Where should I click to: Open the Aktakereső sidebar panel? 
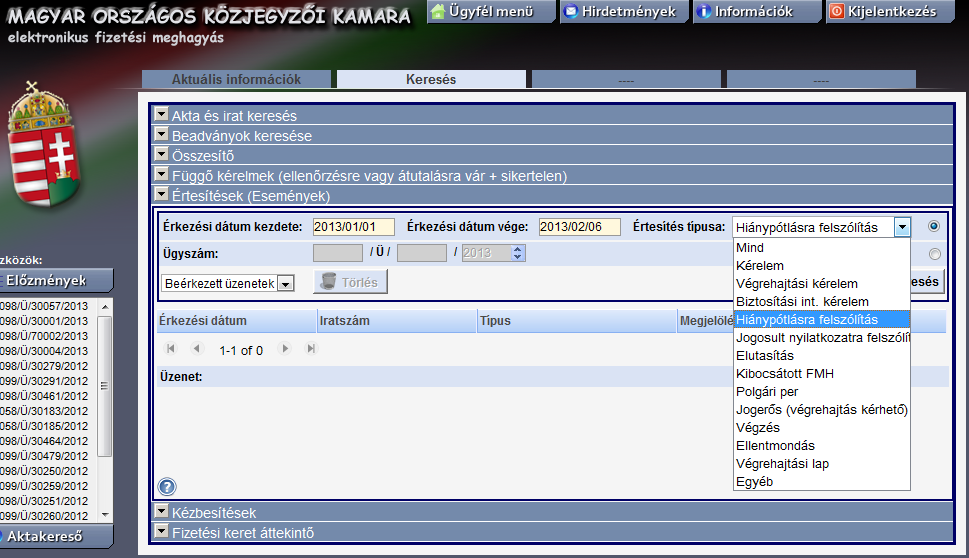pos(56,536)
